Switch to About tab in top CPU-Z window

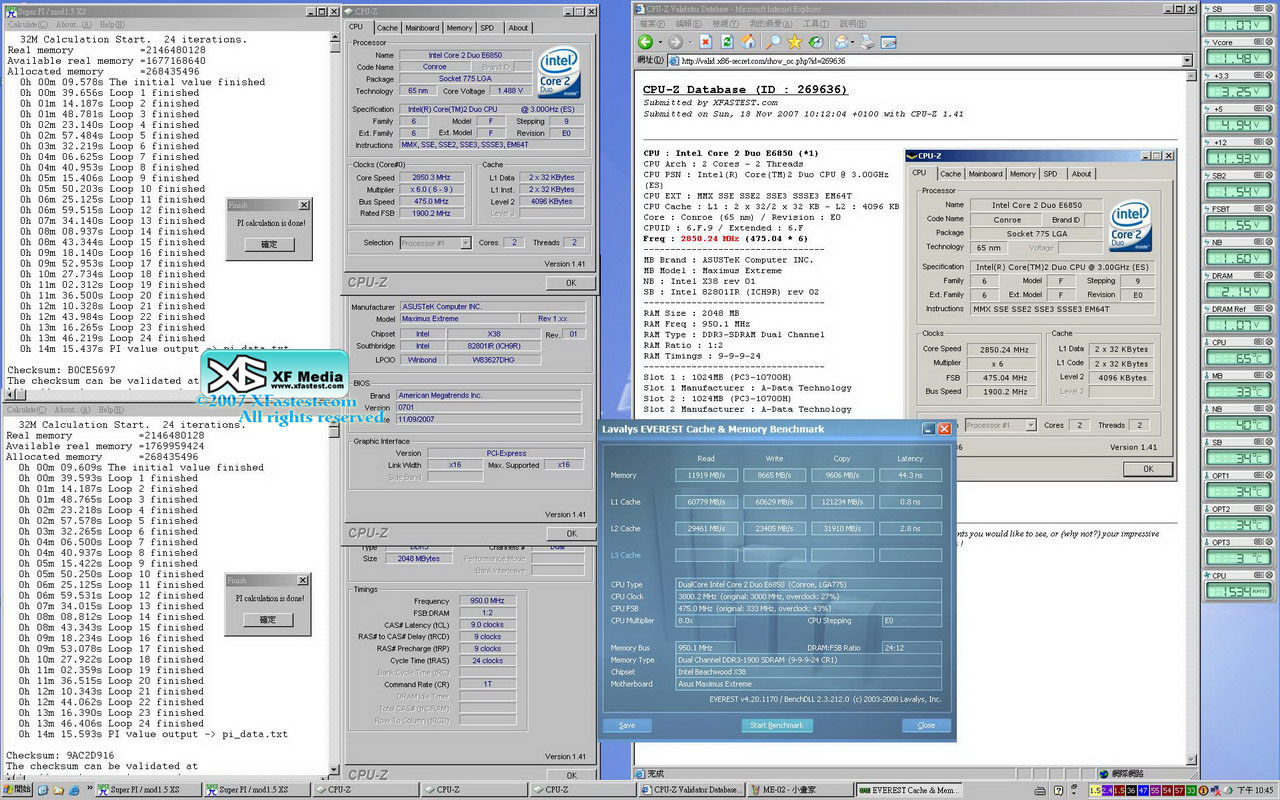click(518, 28)
